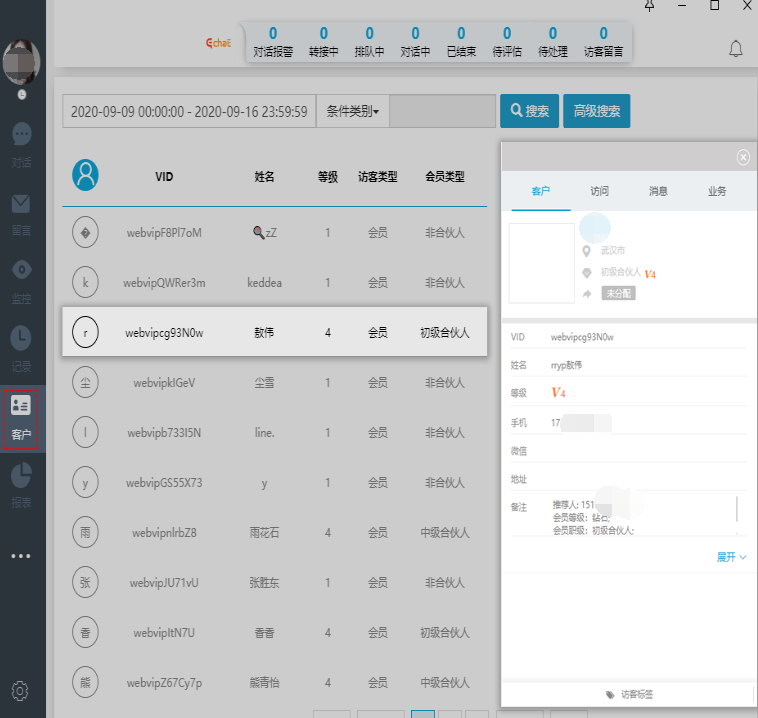Select the 业务 tab in customer panel
758x718 pixels.
pyautogui.click(x=717, y=191)
